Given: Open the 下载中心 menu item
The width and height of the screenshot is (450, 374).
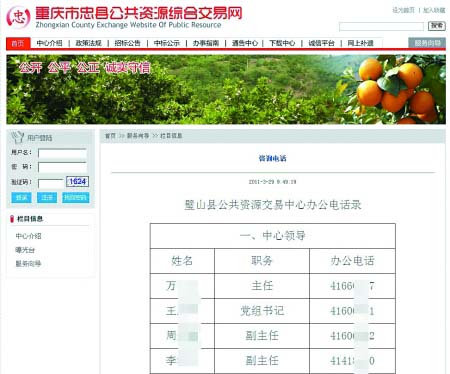Looking at the screenshot, I should click(282, 43).
